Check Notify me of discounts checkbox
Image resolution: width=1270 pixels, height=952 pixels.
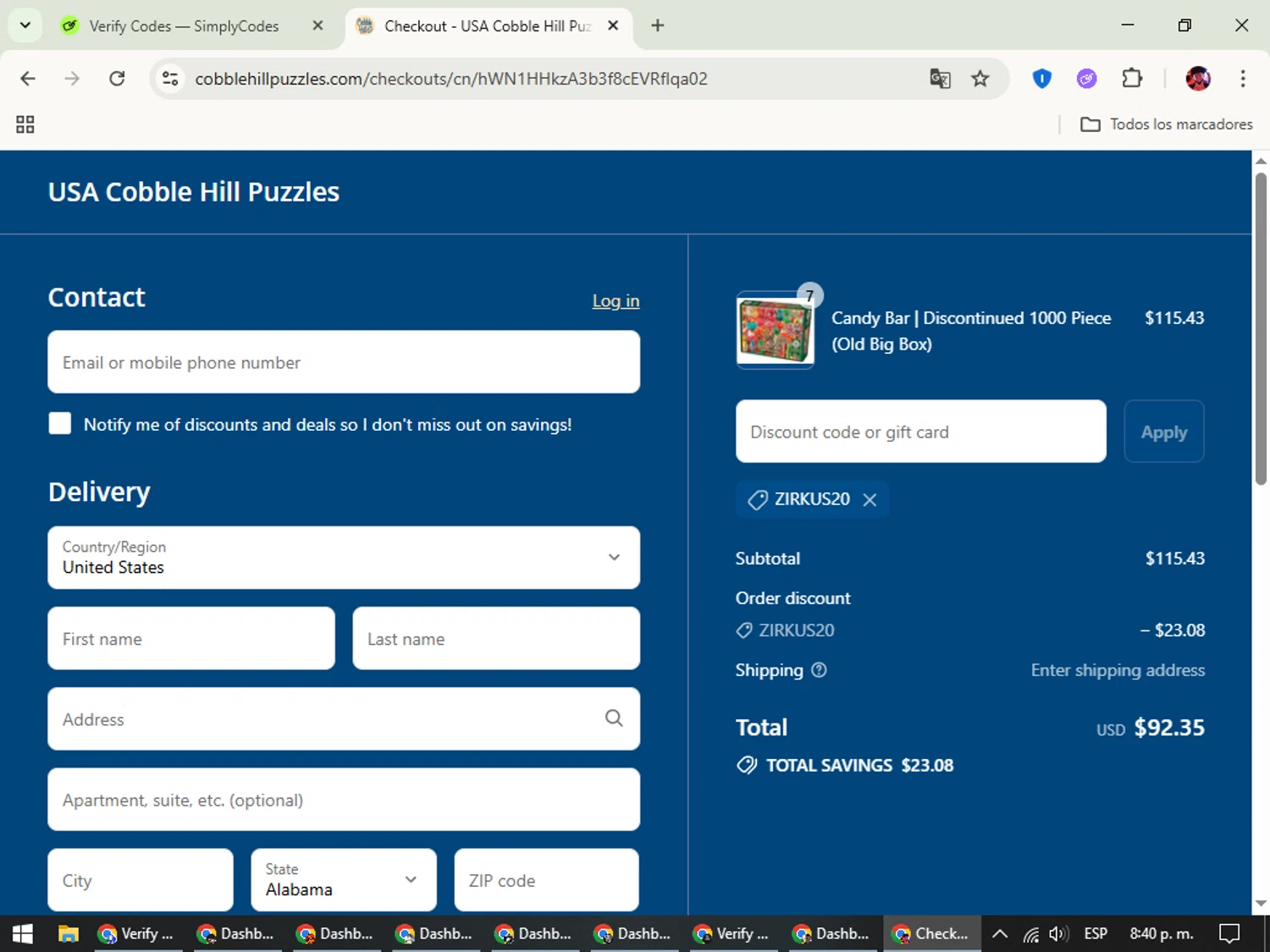60,423
